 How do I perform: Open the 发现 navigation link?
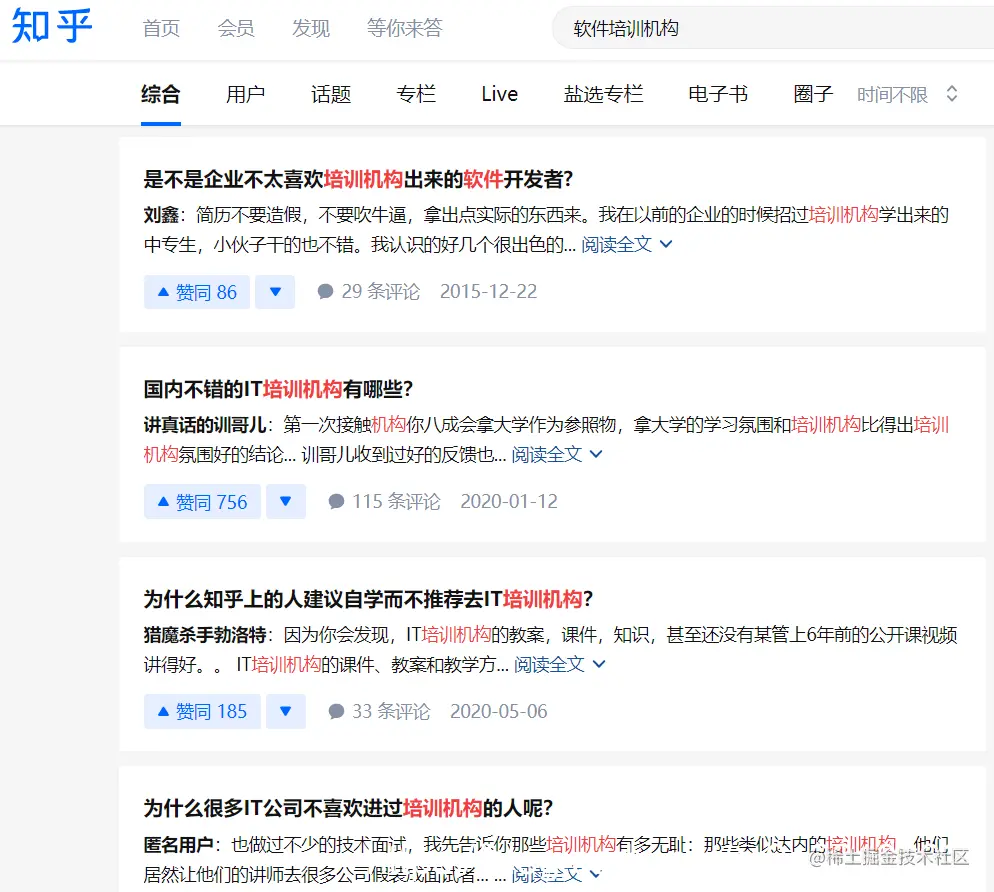[311, 29]
